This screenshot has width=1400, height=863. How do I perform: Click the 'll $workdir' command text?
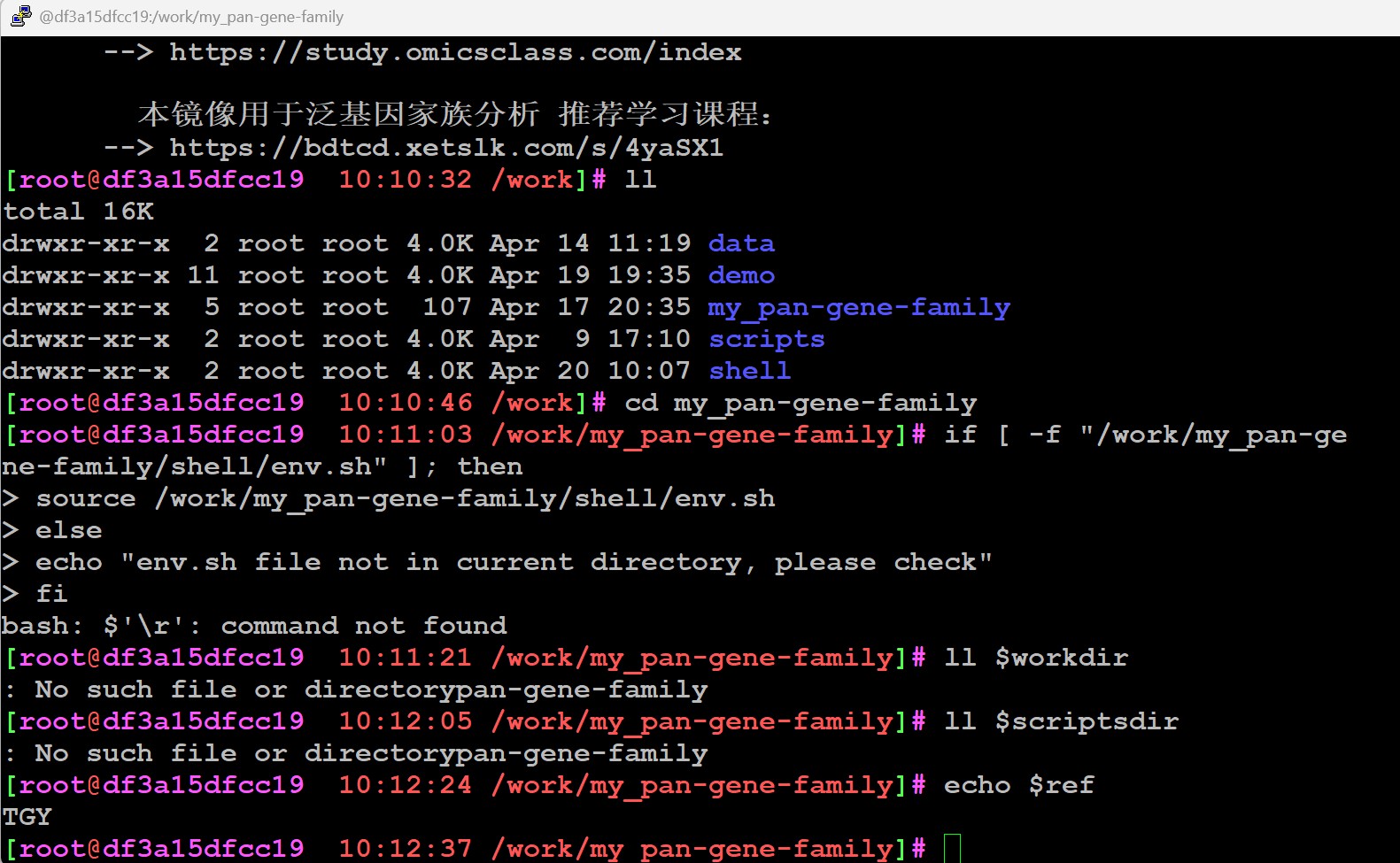coord(1035,658)
